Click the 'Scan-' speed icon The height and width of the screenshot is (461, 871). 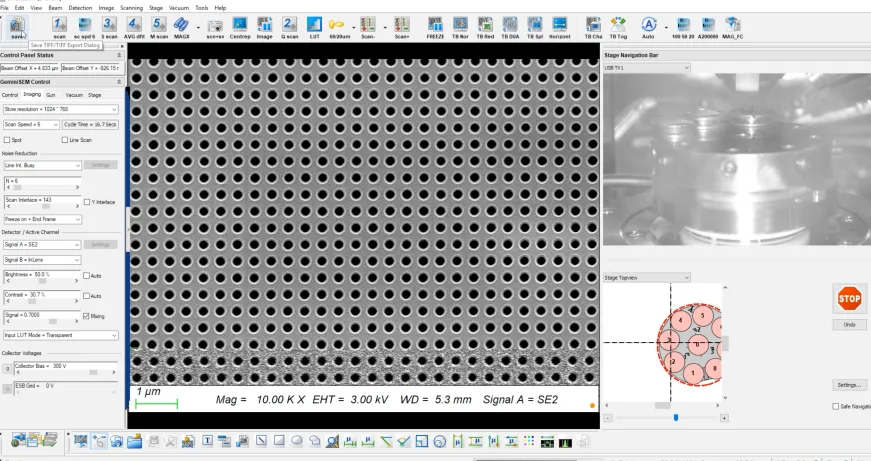point(368,27)
